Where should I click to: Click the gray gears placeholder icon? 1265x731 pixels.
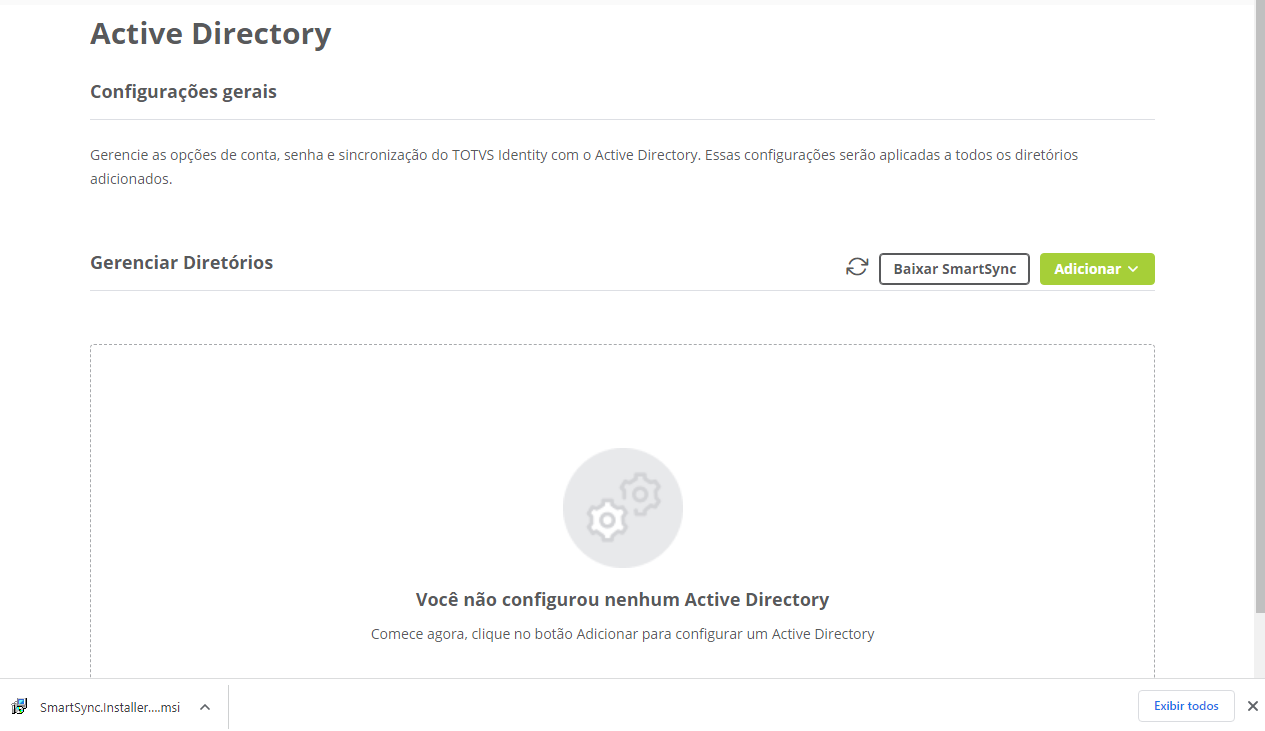[x=623, y=508]
